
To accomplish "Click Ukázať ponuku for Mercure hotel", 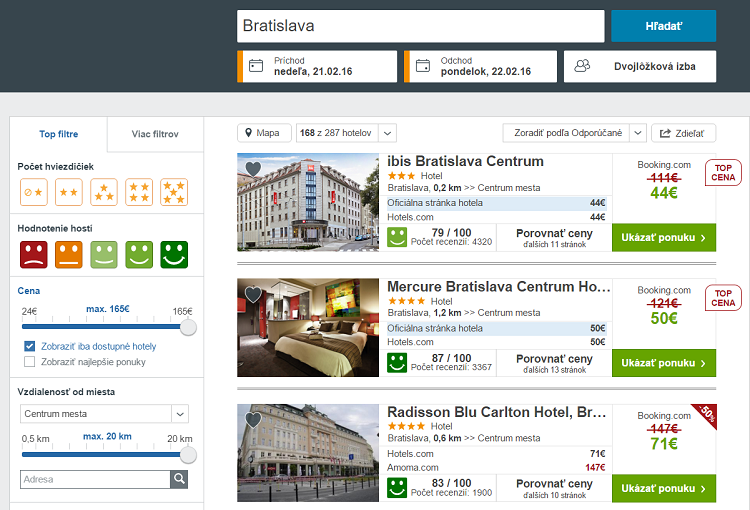I will (664, 363).
